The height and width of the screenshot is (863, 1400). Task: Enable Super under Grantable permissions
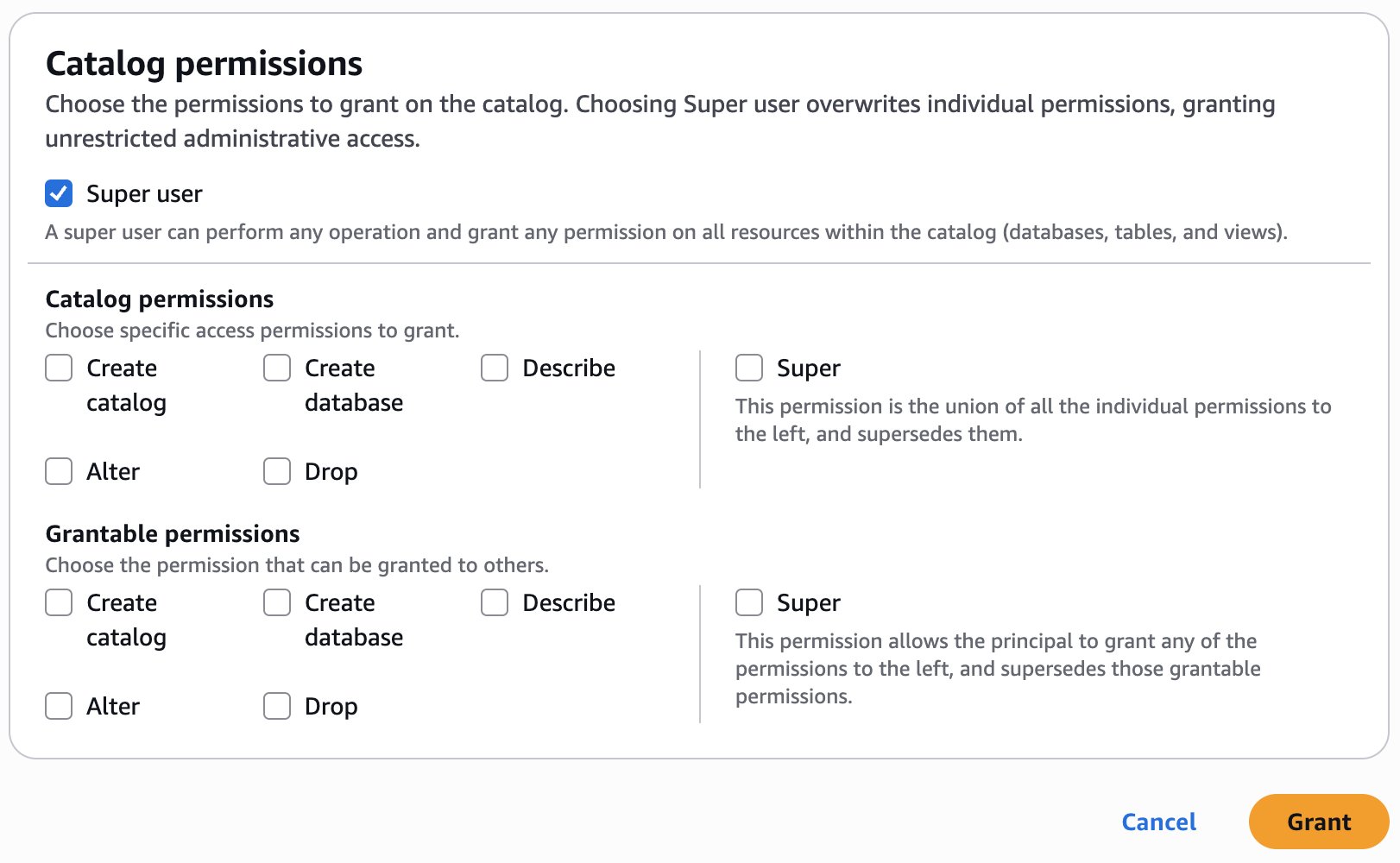tap(749, 603)
